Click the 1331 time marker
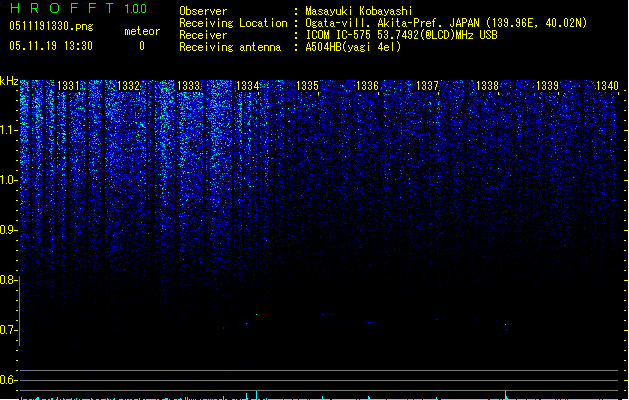Viewport: 629px width, 400px height. click(69, 86)
